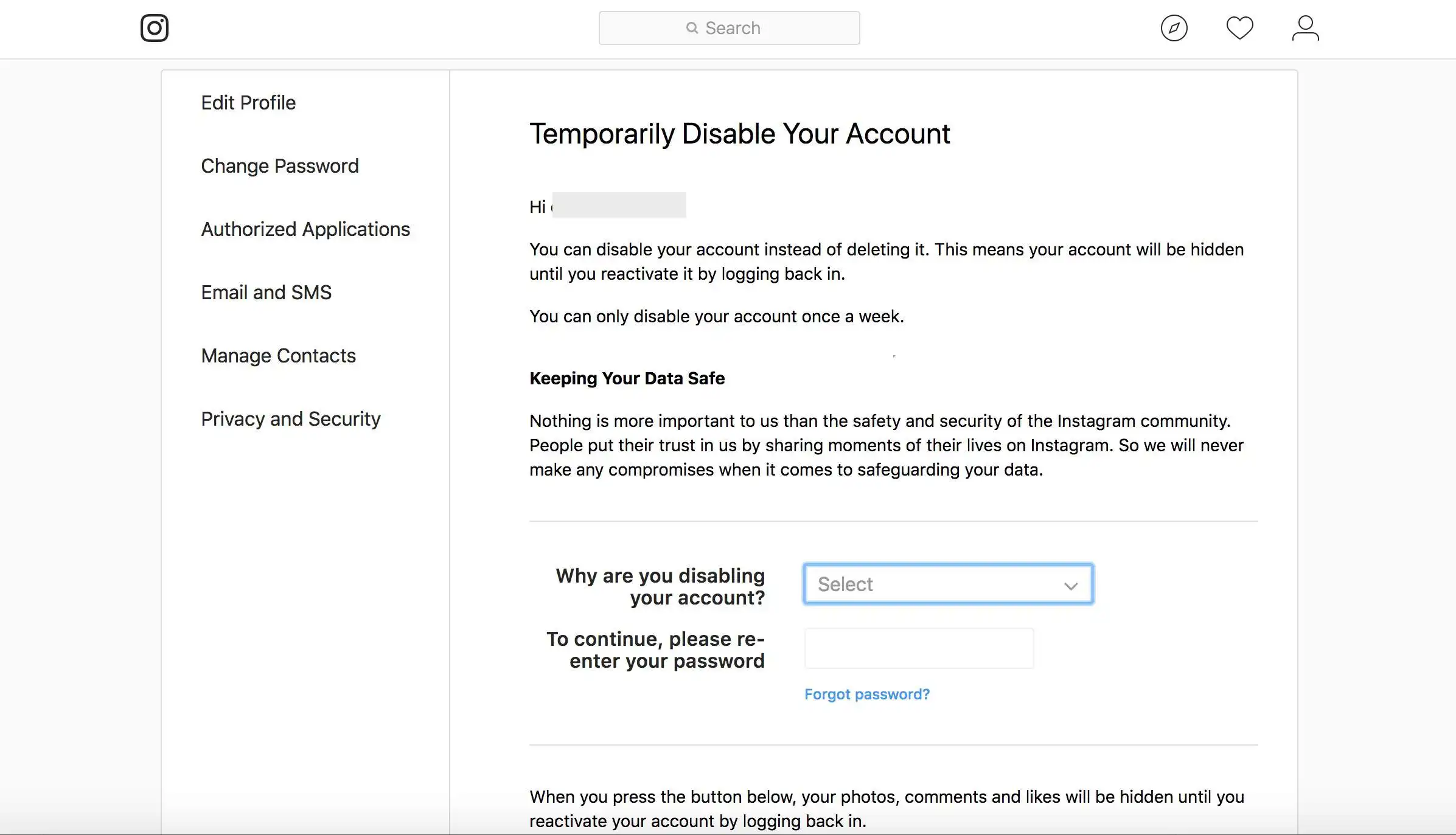This screenshot has width=1456, height=835.
Task: Click inside the Search bar
Action: [x=729, y=27]
